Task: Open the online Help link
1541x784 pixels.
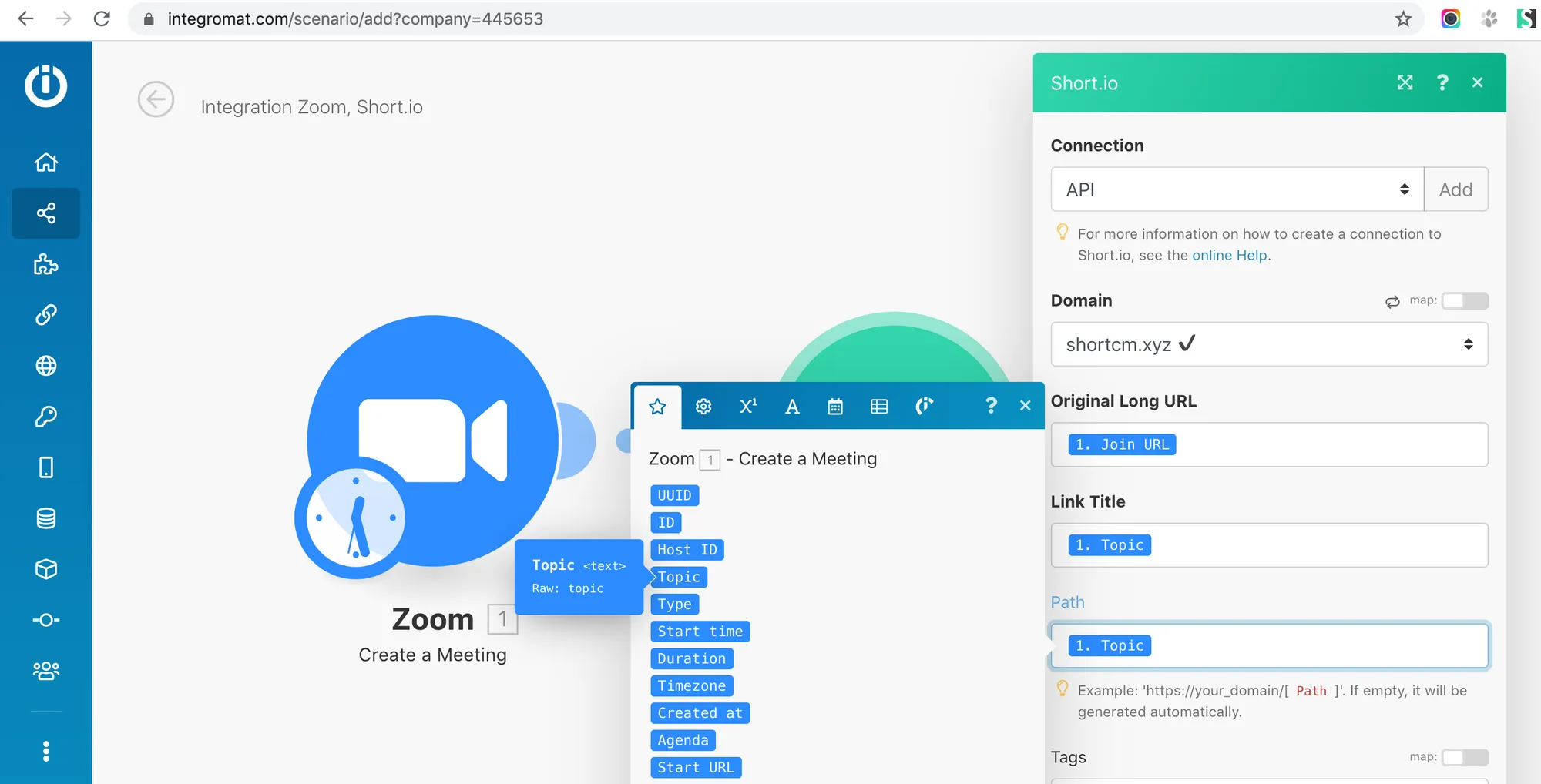Action: point(1229,256)
